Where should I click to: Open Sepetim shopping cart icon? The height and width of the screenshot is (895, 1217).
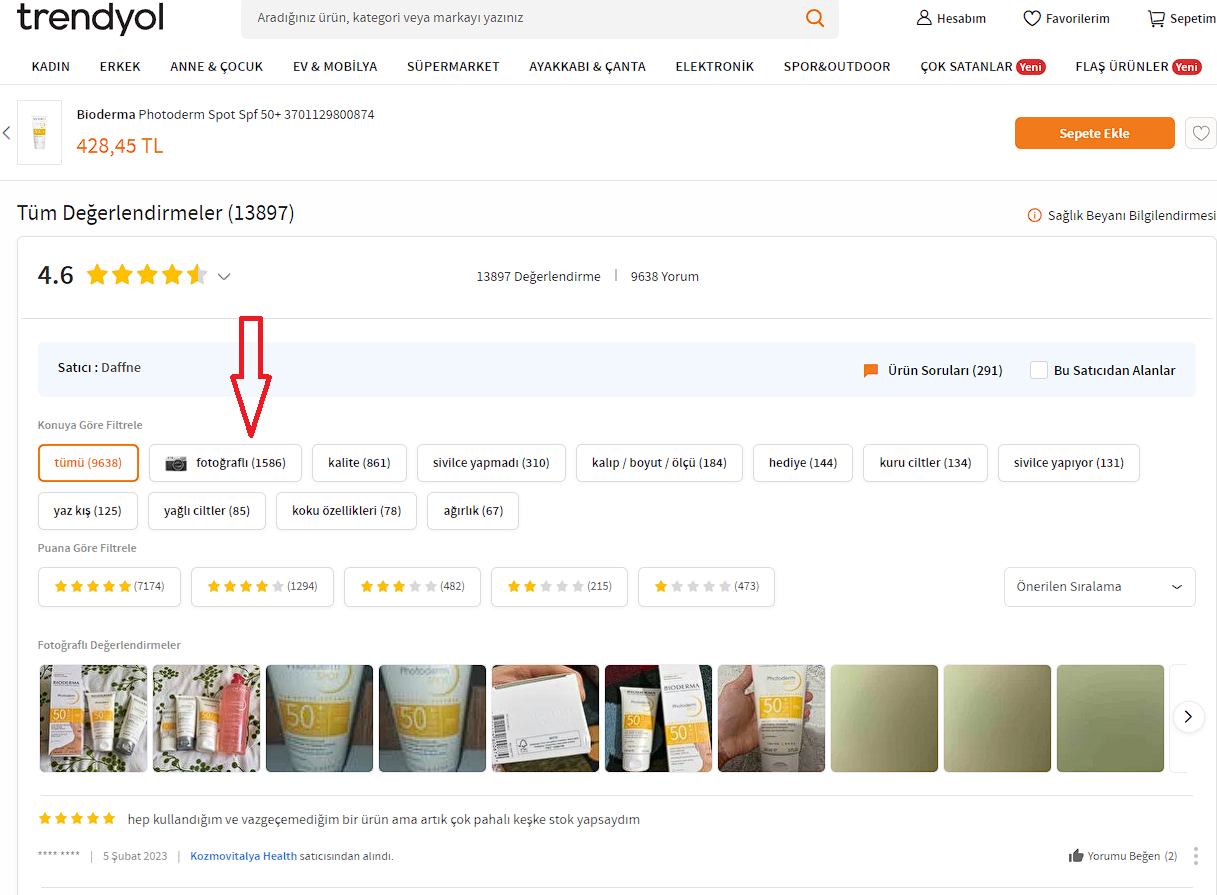(x=1156, y=18)
